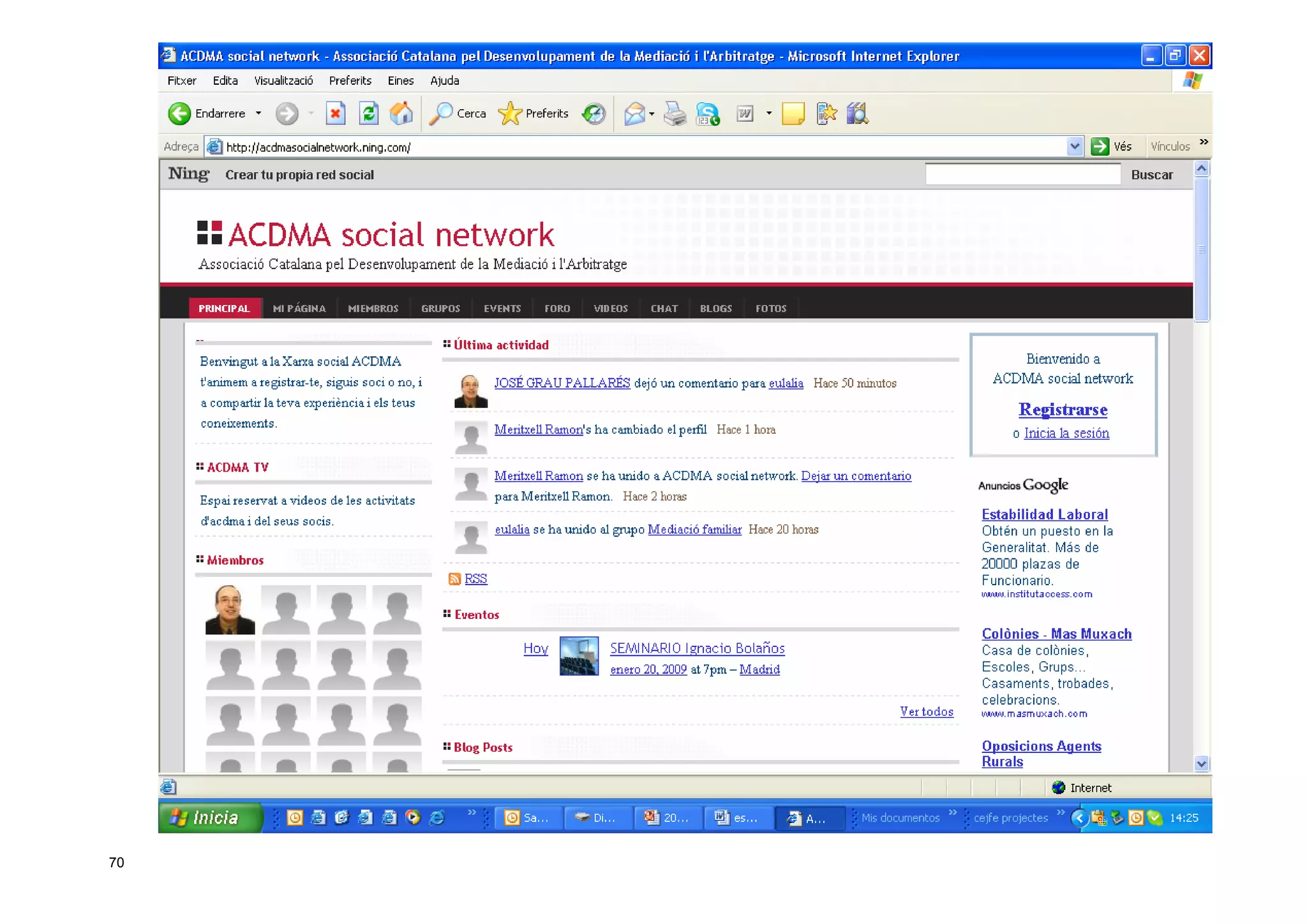This screenshot has height=924, width=1307.
Task: Click the Buscar search button
Action: tap(1151, 175)
